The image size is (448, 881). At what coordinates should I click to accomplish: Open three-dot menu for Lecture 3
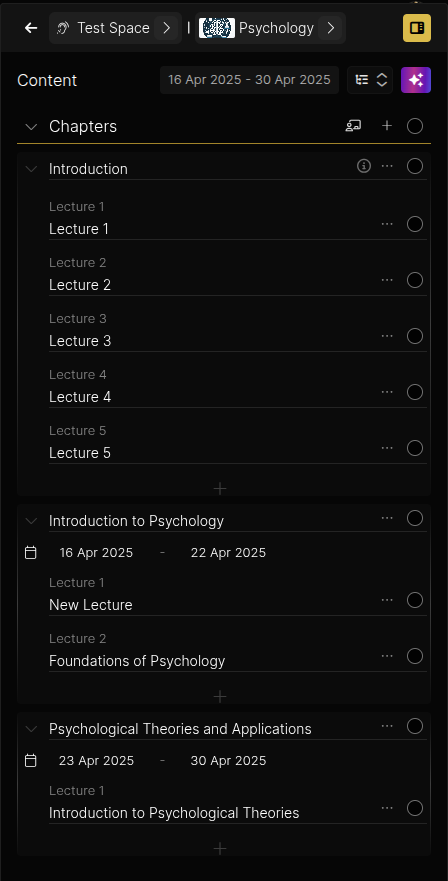387,336
